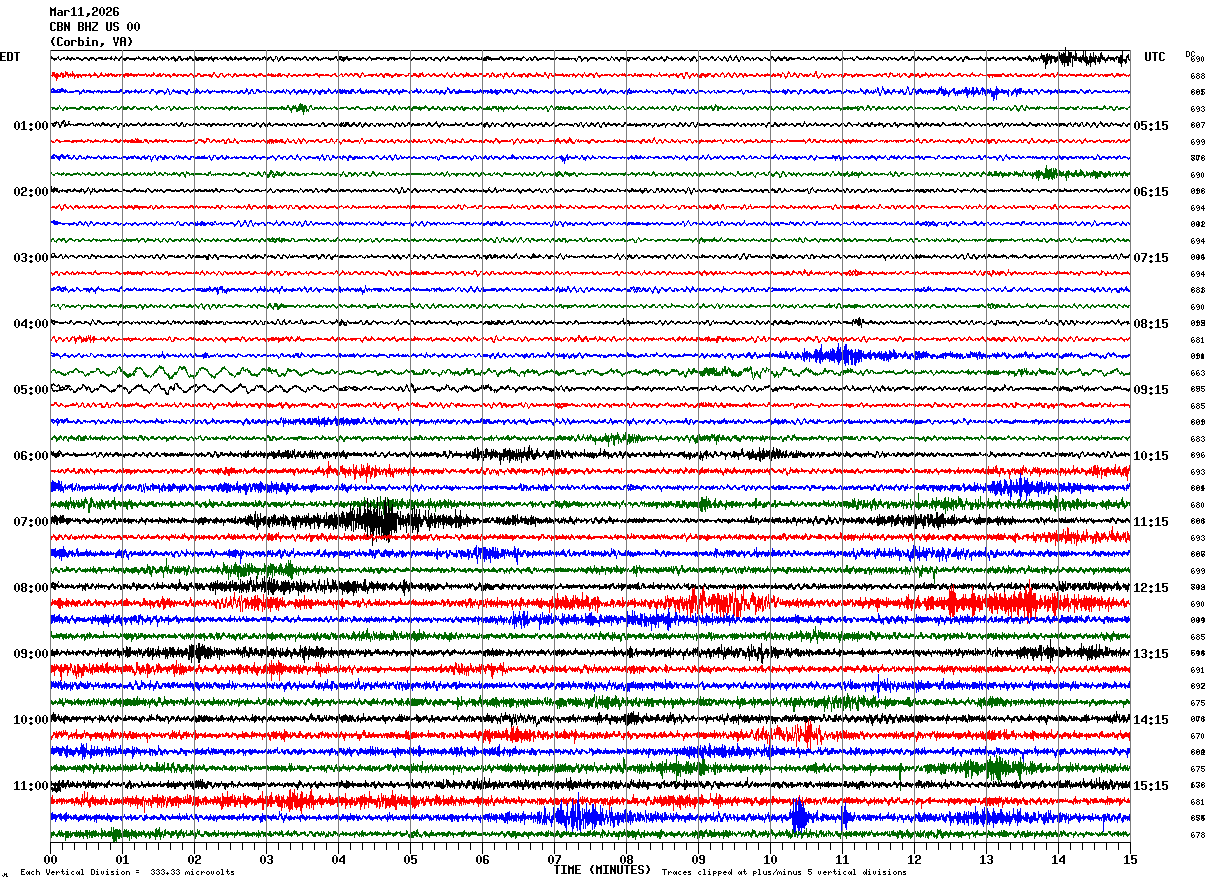Click the date label Mar11,2026
The image size is (1210, 886).
[x=84, y=12]
